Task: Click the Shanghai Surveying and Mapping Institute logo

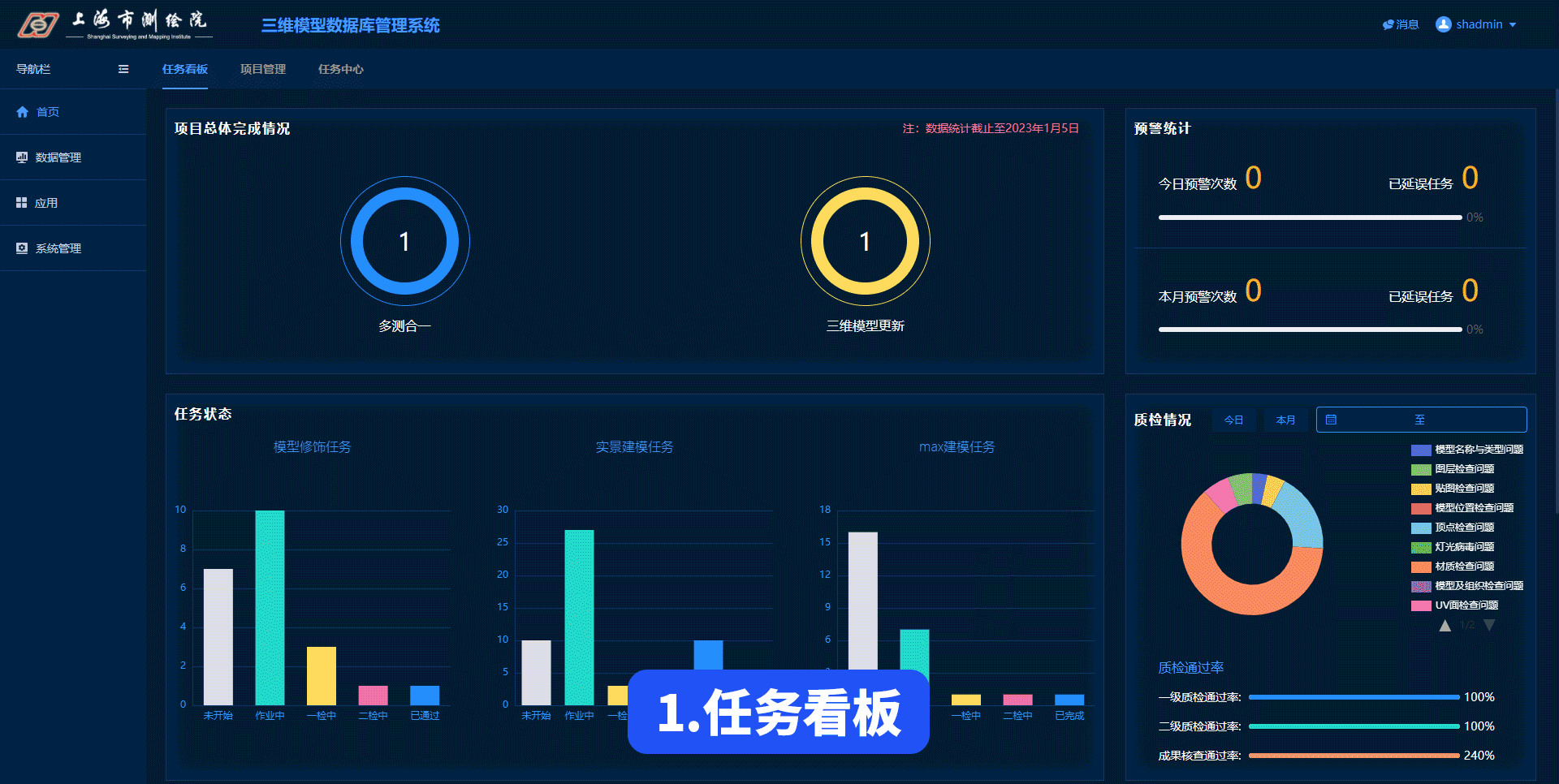Action: click(38, 25)
